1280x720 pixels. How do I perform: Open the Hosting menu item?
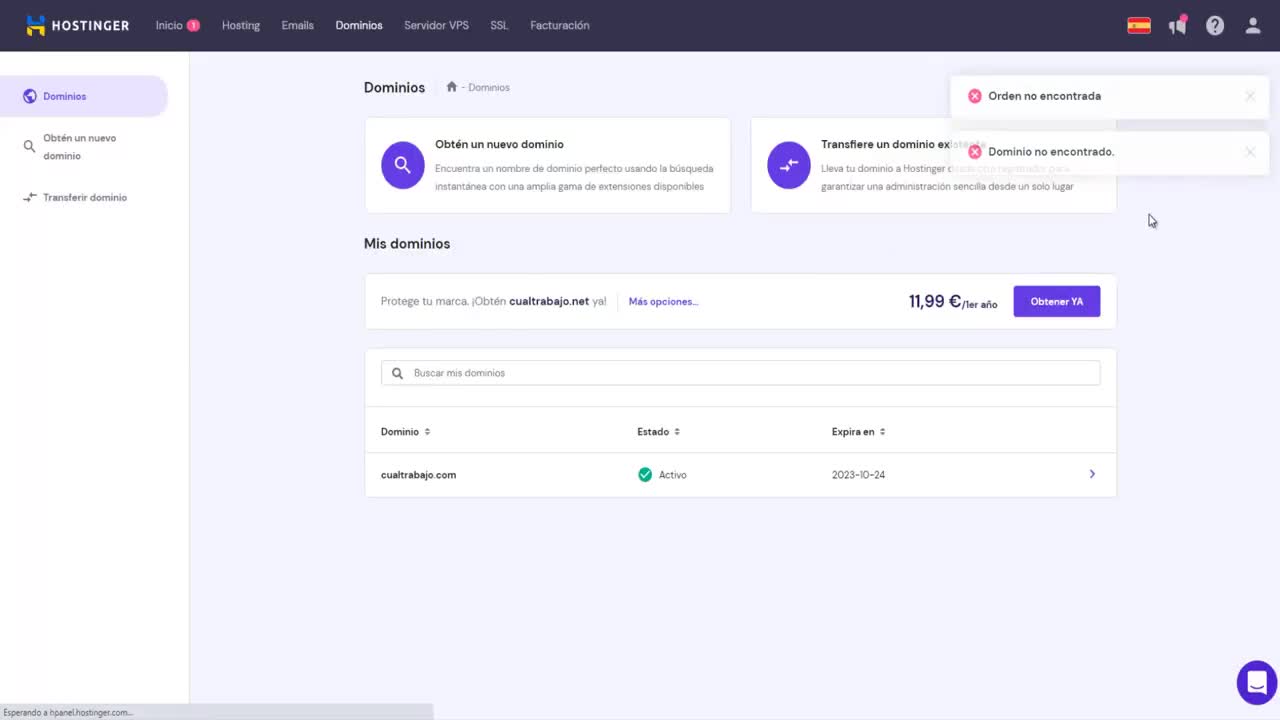[x=241, y=25]
